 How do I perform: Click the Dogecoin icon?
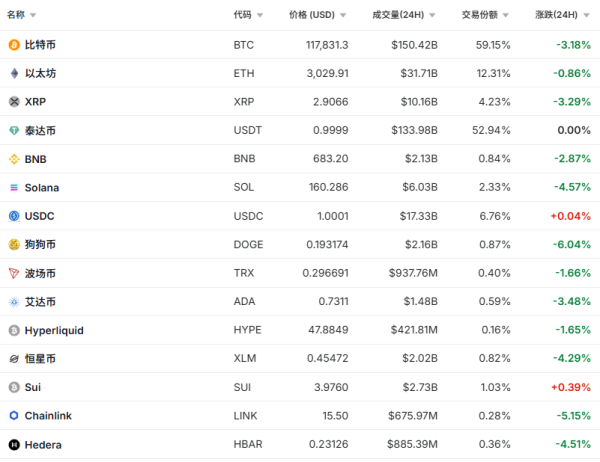pyautogui.click(x=14, y=244)
